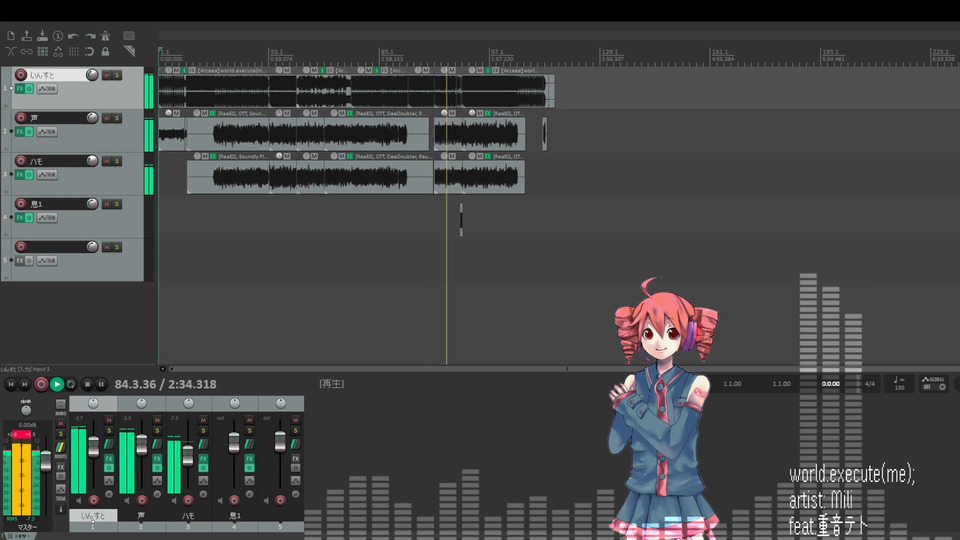Toggle auto-crossfade icon in toolbar

click(11, 51)
